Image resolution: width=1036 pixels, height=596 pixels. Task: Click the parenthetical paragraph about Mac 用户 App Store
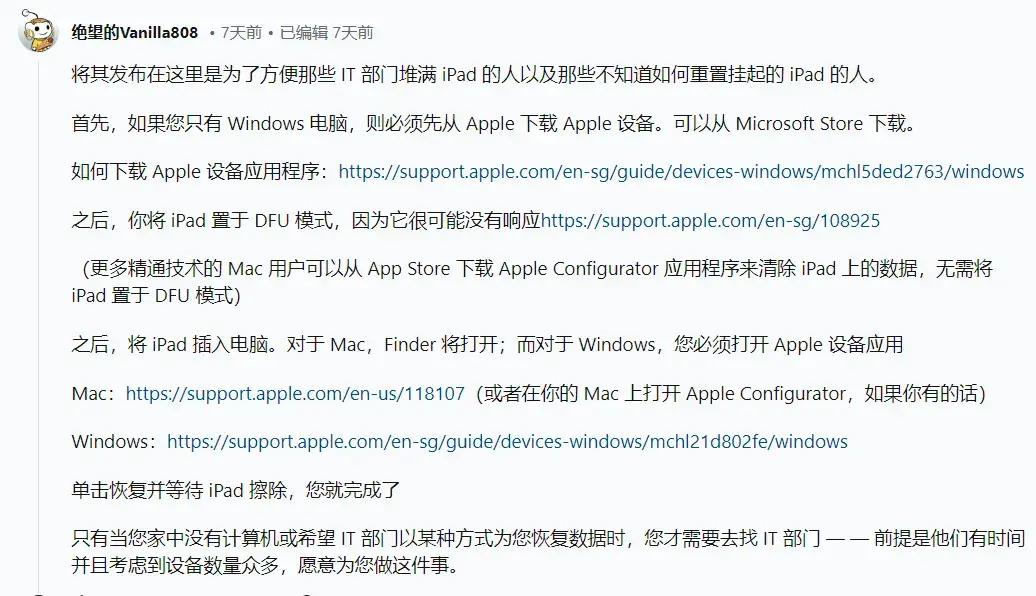point(533,282)
